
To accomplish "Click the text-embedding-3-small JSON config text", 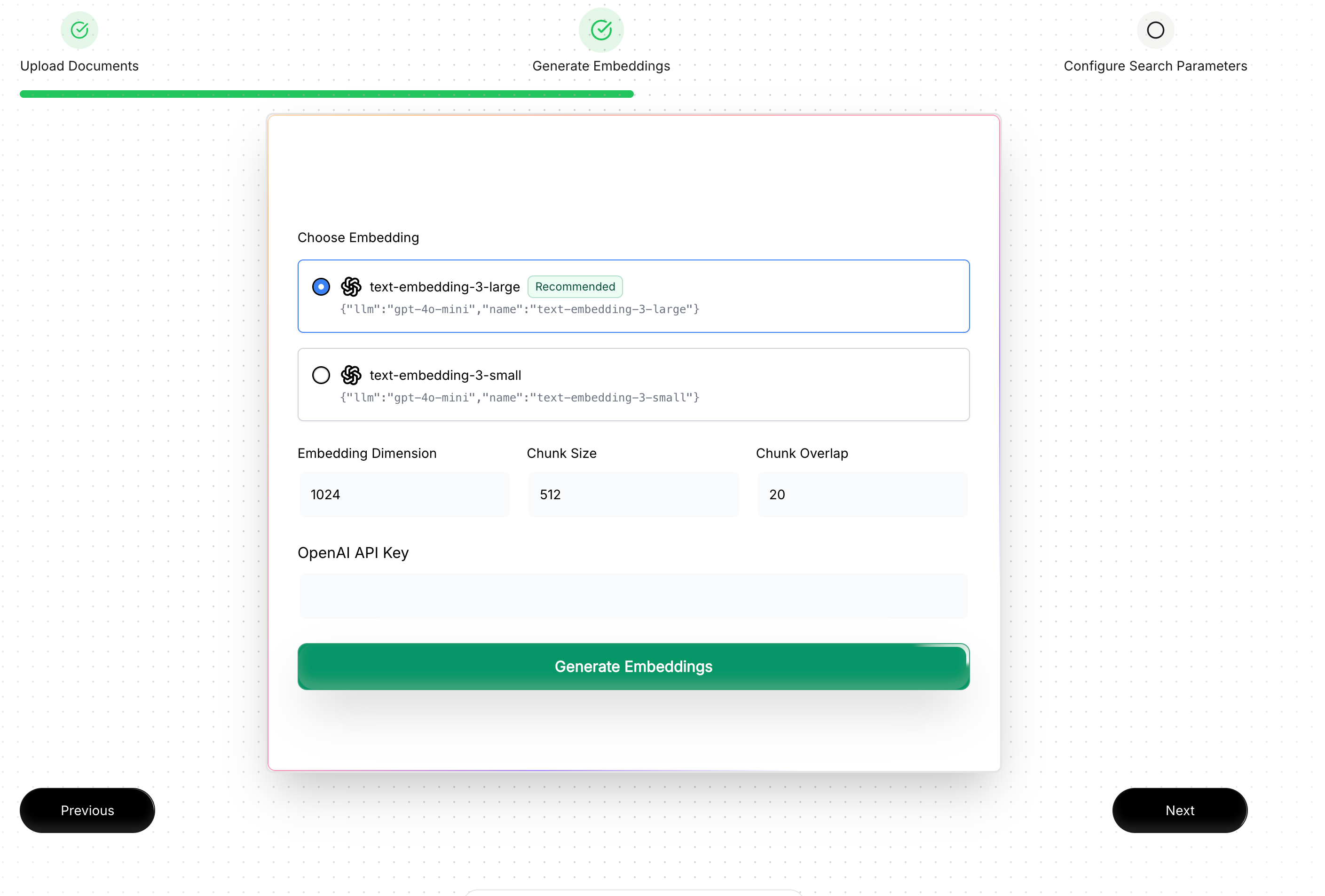I will 520,398.
